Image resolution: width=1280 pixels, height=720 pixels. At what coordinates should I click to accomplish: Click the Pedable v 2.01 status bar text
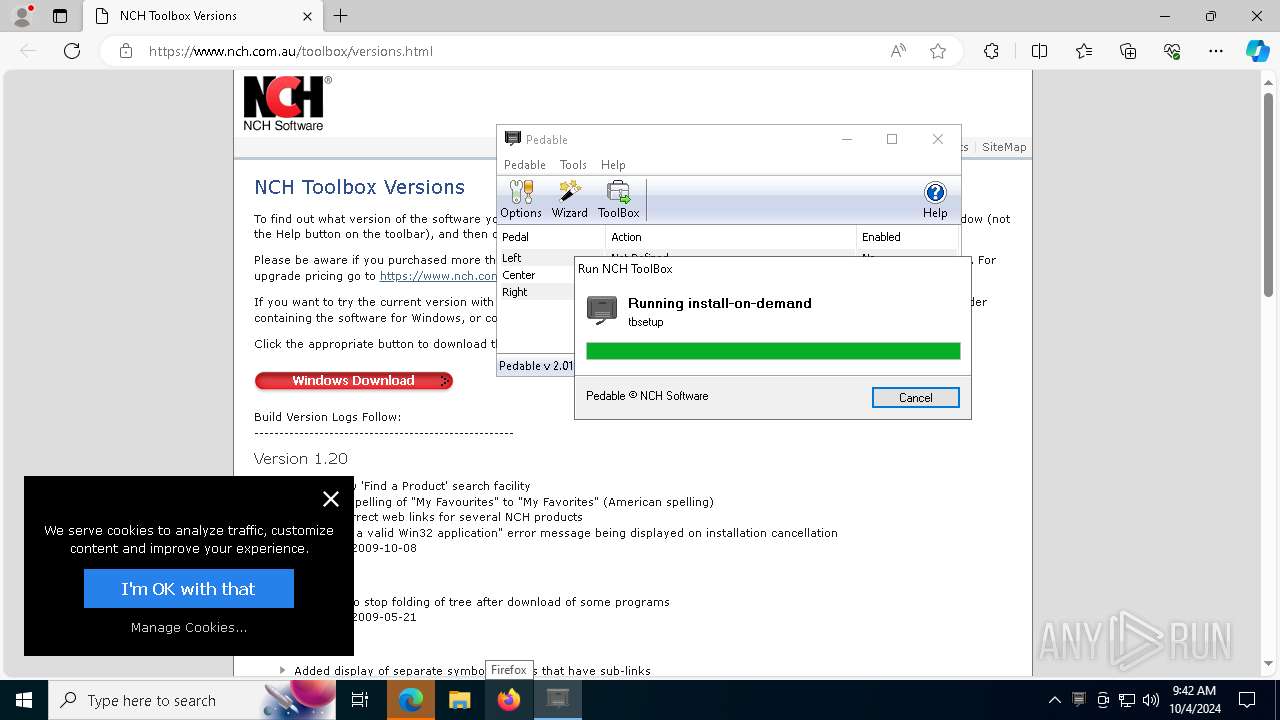tap(536, 366)
